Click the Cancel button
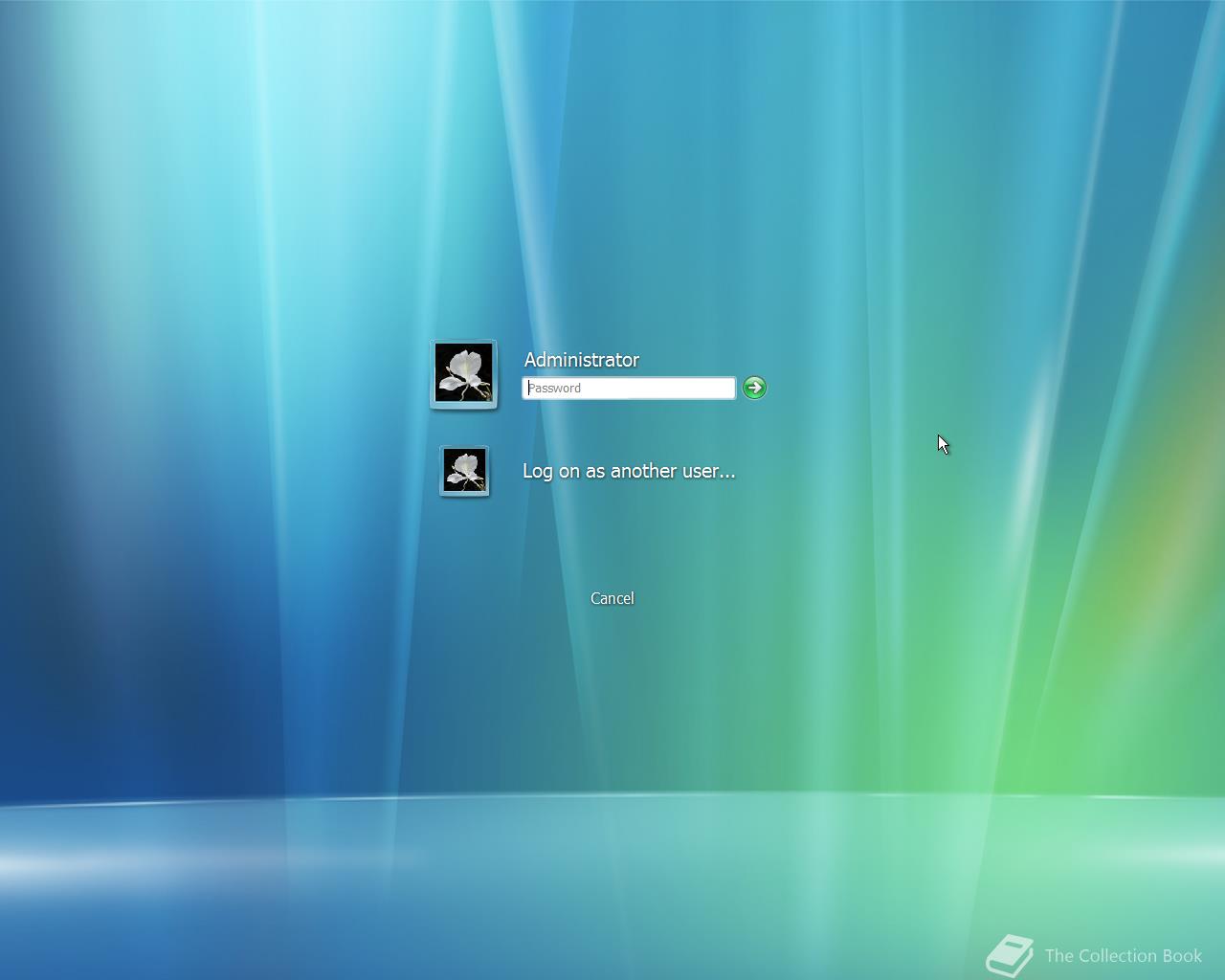Viewport: 1225px width, 980px height. point(612,598)
